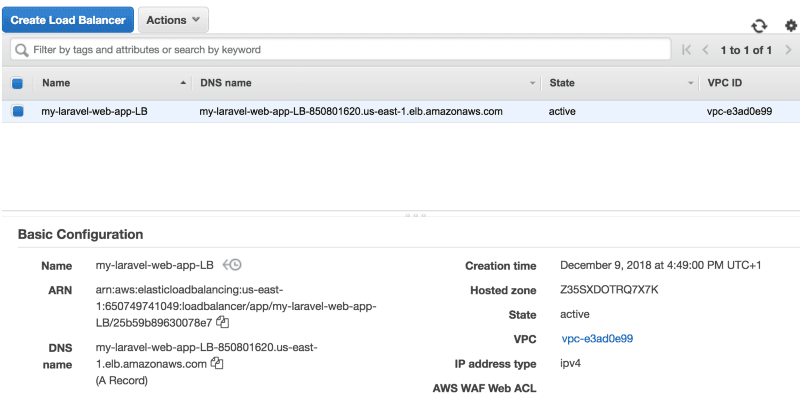Screen dimensions: 800x399
Task: Click the (A Record) text
Action: point(121,381)
